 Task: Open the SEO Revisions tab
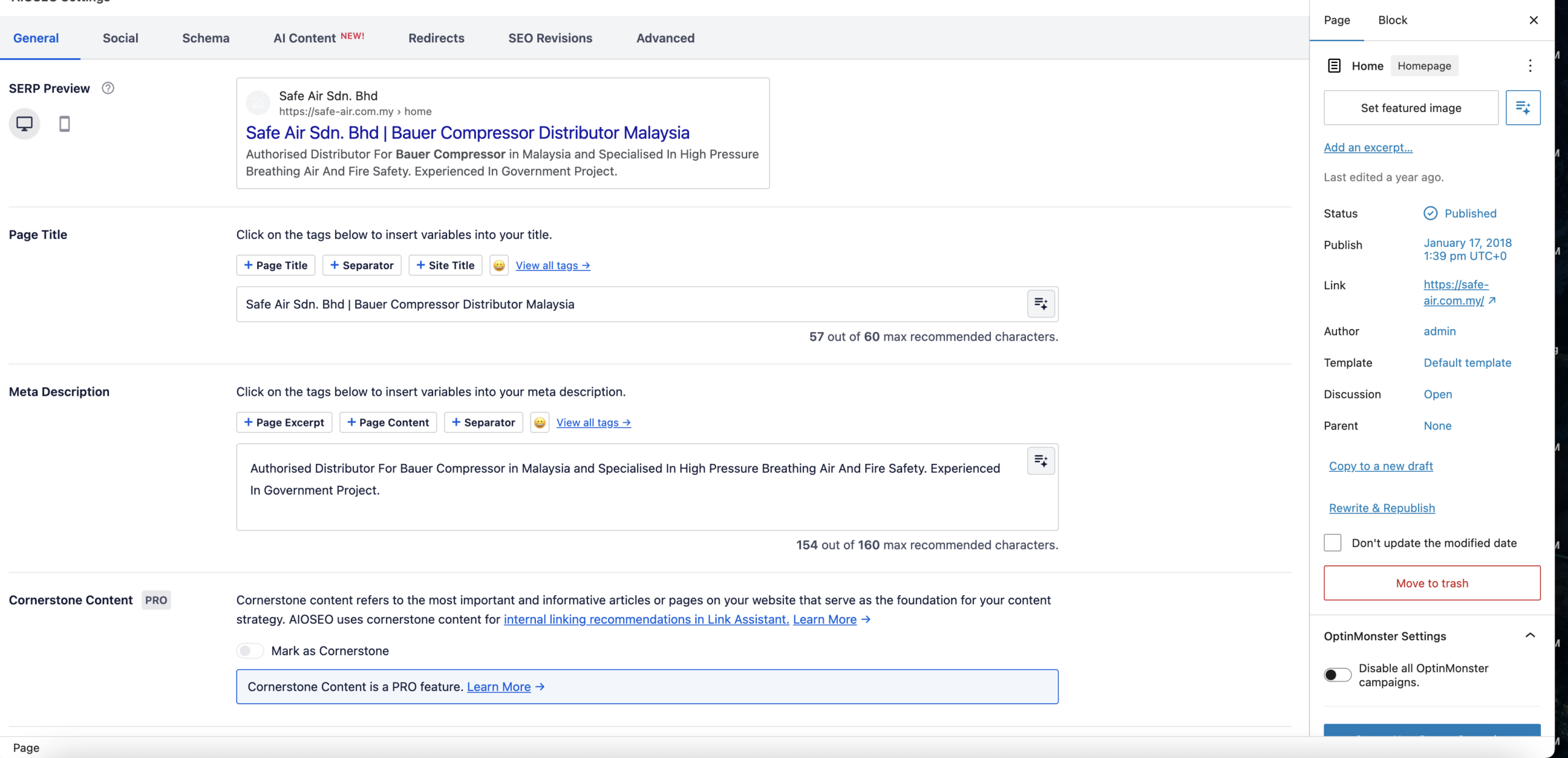point(551,38)
